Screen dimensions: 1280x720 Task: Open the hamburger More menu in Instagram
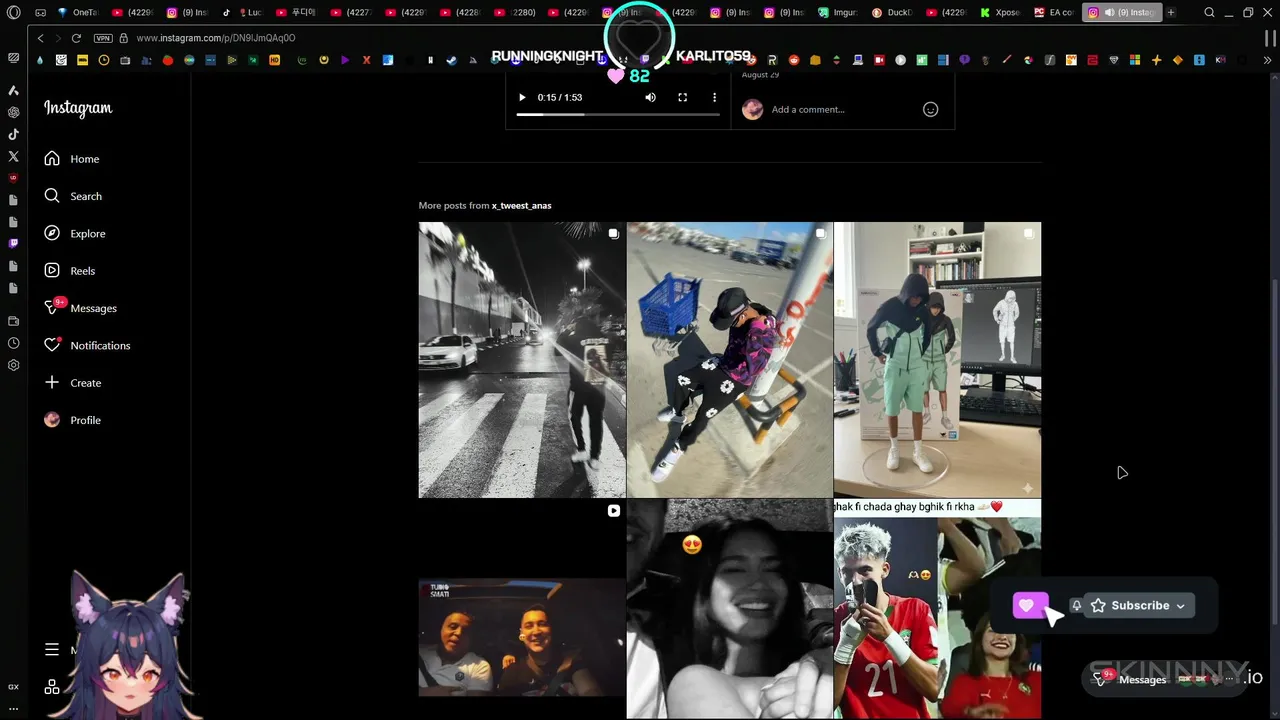coord(52,649)
